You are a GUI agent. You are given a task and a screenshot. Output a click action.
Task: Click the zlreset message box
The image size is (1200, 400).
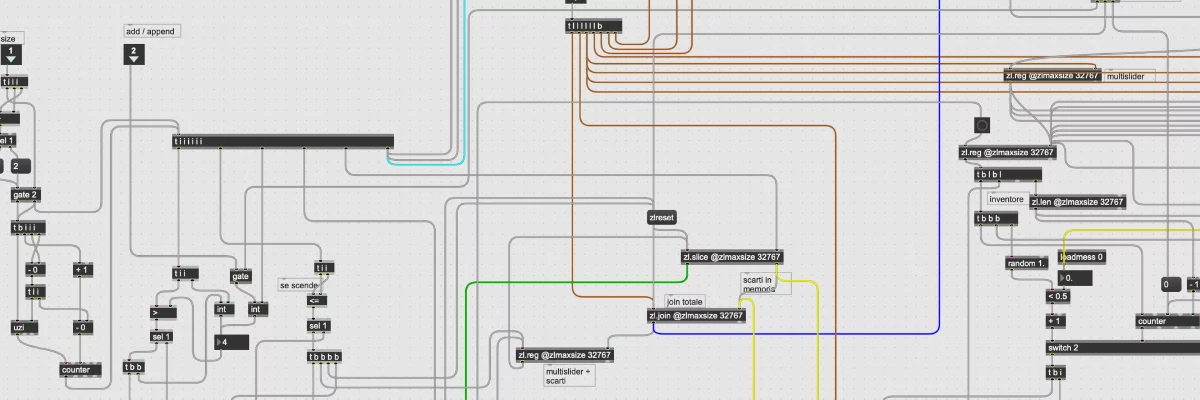[662, 217]
